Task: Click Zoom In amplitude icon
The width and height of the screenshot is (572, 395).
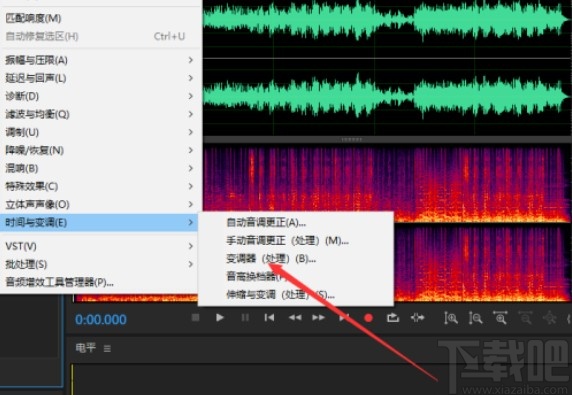Action: click(451, 318)
